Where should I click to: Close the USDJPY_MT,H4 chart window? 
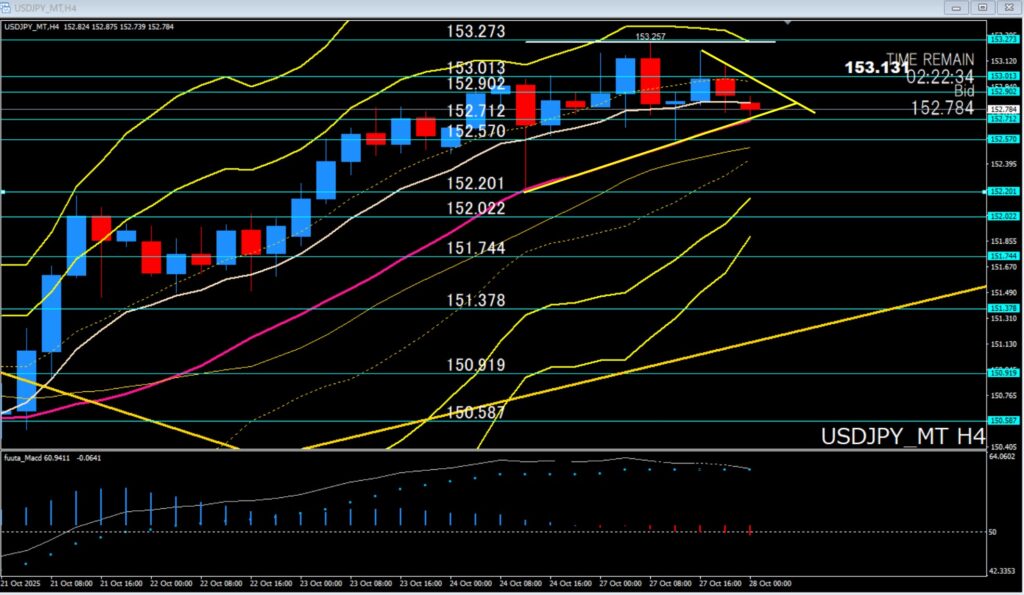[1007, 7]
